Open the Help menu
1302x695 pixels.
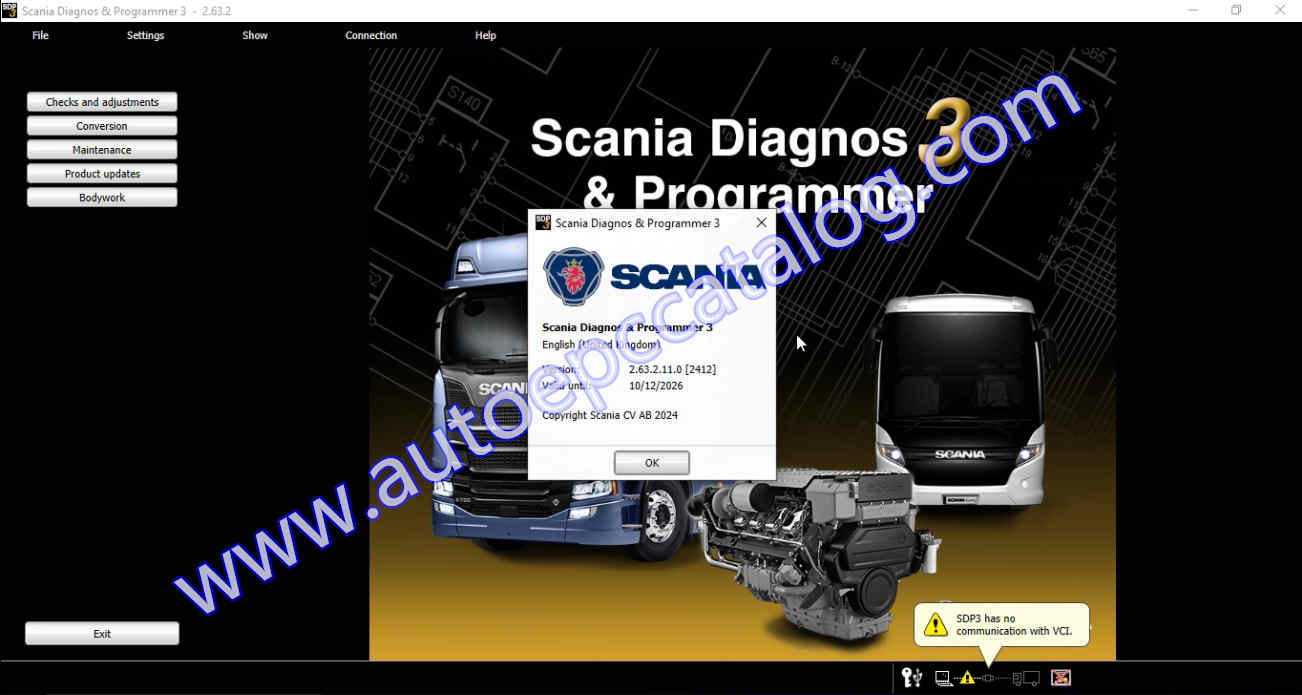click(x=485, y=35)
